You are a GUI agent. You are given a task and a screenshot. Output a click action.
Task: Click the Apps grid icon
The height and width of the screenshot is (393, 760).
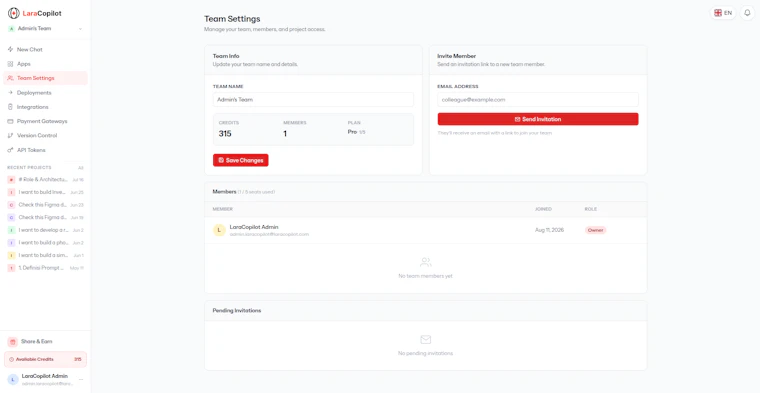[10, 64]
